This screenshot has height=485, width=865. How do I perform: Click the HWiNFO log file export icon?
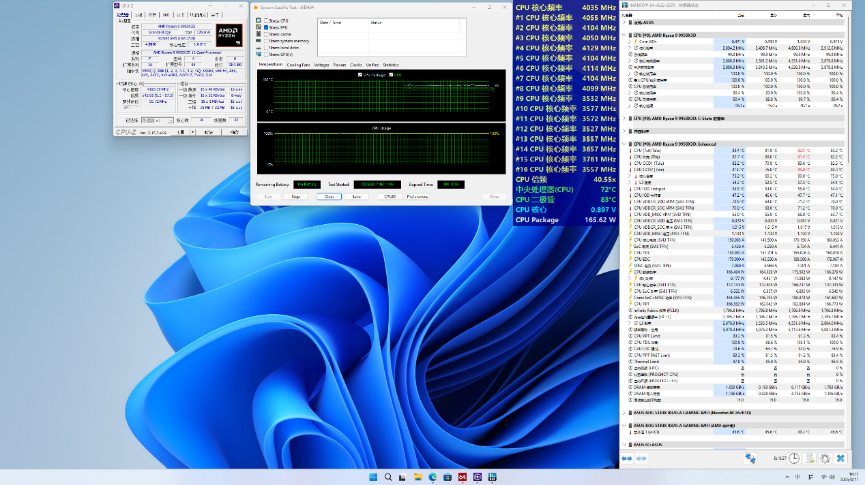809,458
